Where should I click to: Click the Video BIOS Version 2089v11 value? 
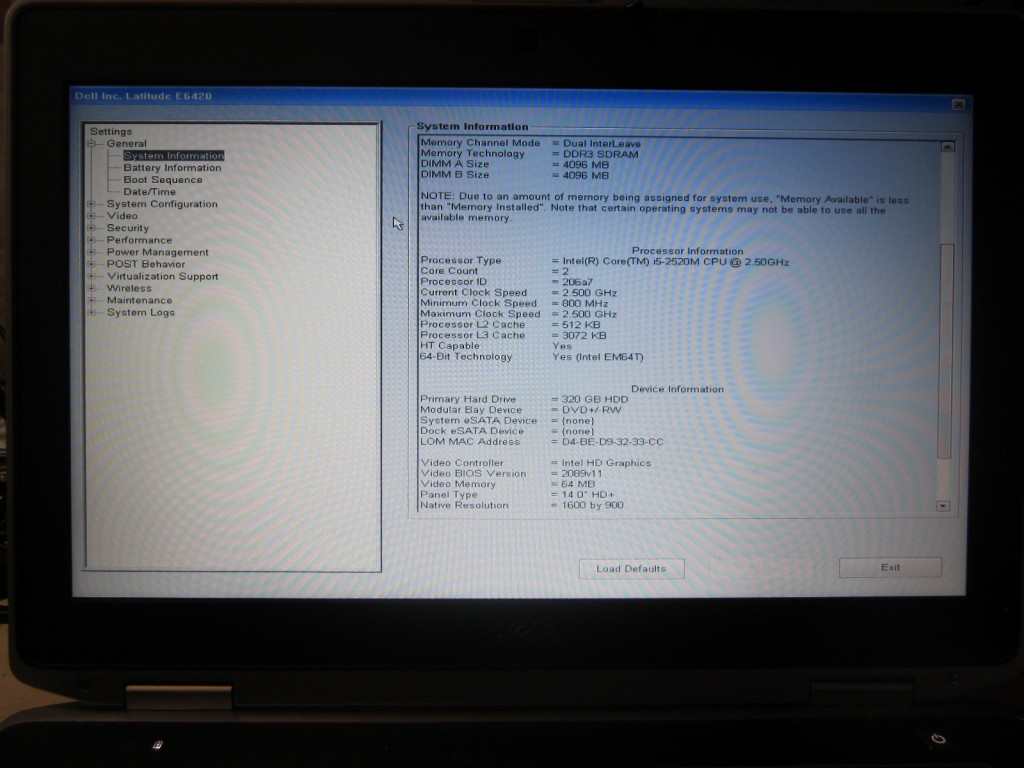(582, 473)
